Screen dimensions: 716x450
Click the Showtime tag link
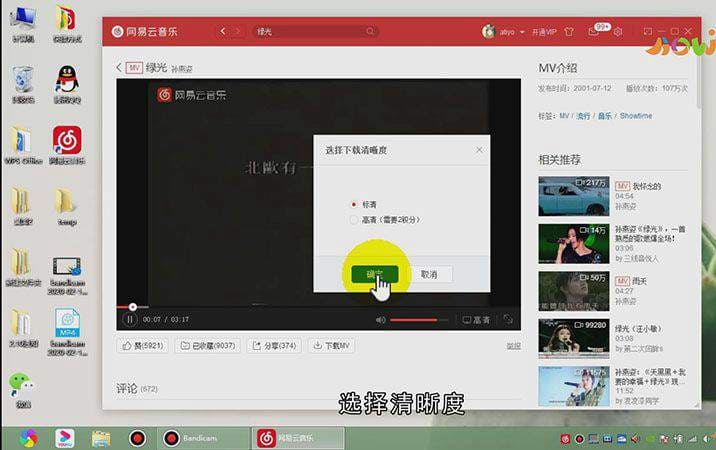636,116
